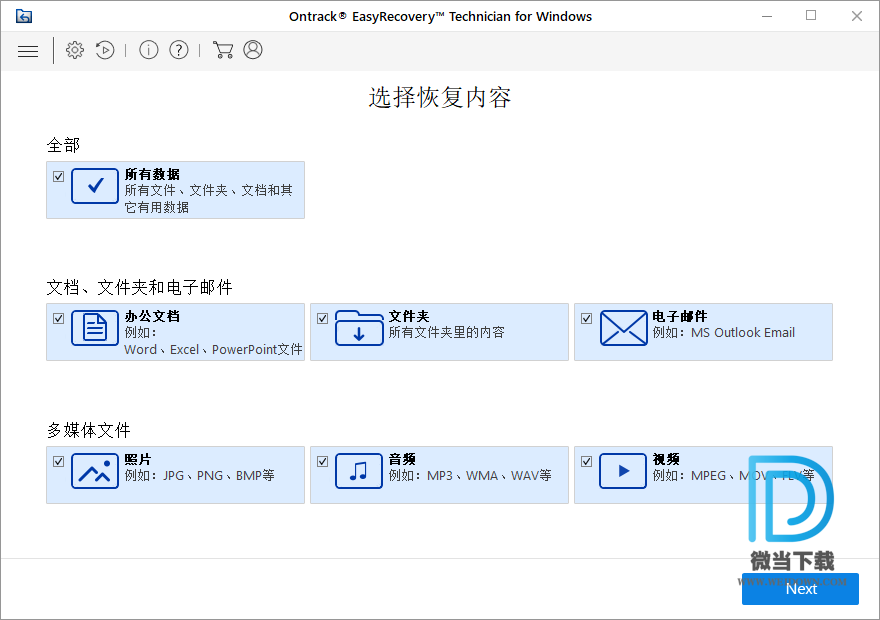Toggle the 照片 checkbox
Viewport: 880px width, 620px height.
pos(58,461)
